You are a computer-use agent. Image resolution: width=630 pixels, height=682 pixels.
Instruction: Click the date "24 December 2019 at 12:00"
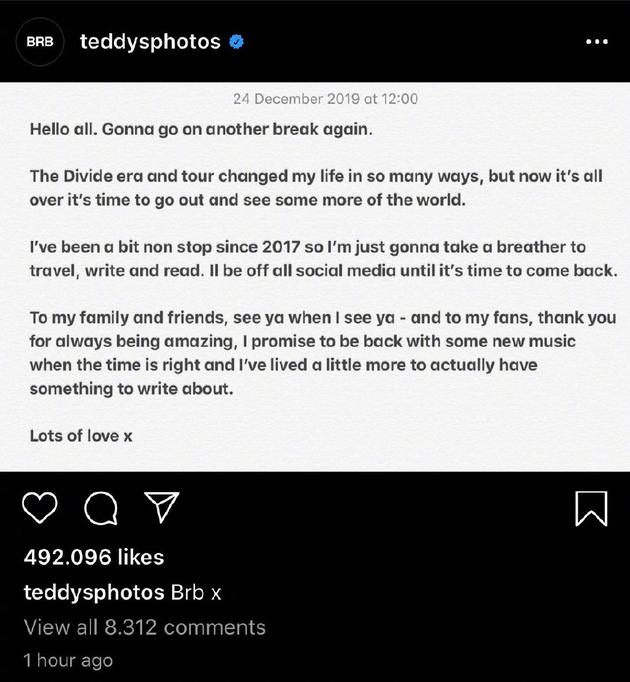(x=325, y=99)
